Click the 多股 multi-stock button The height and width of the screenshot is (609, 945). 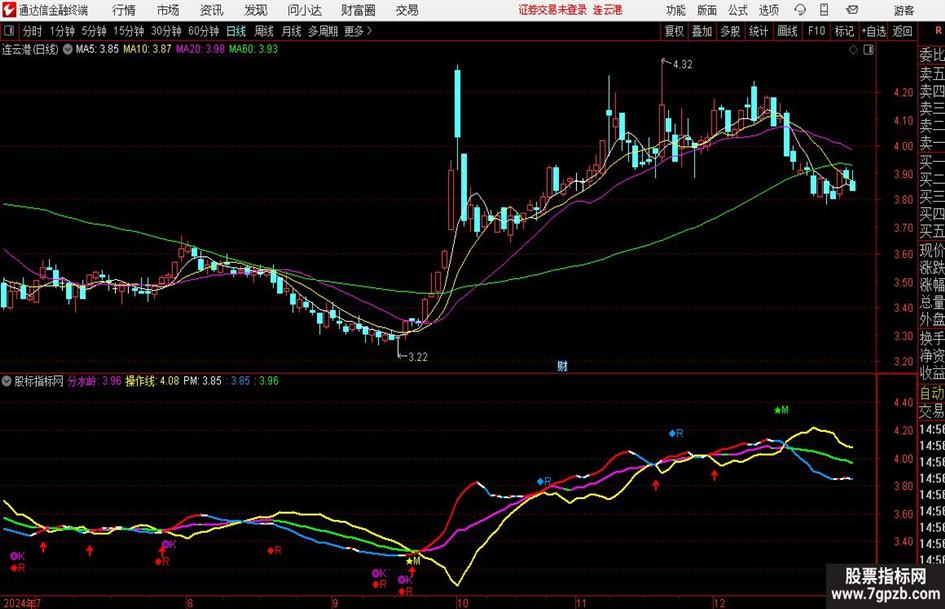(730, 31)
